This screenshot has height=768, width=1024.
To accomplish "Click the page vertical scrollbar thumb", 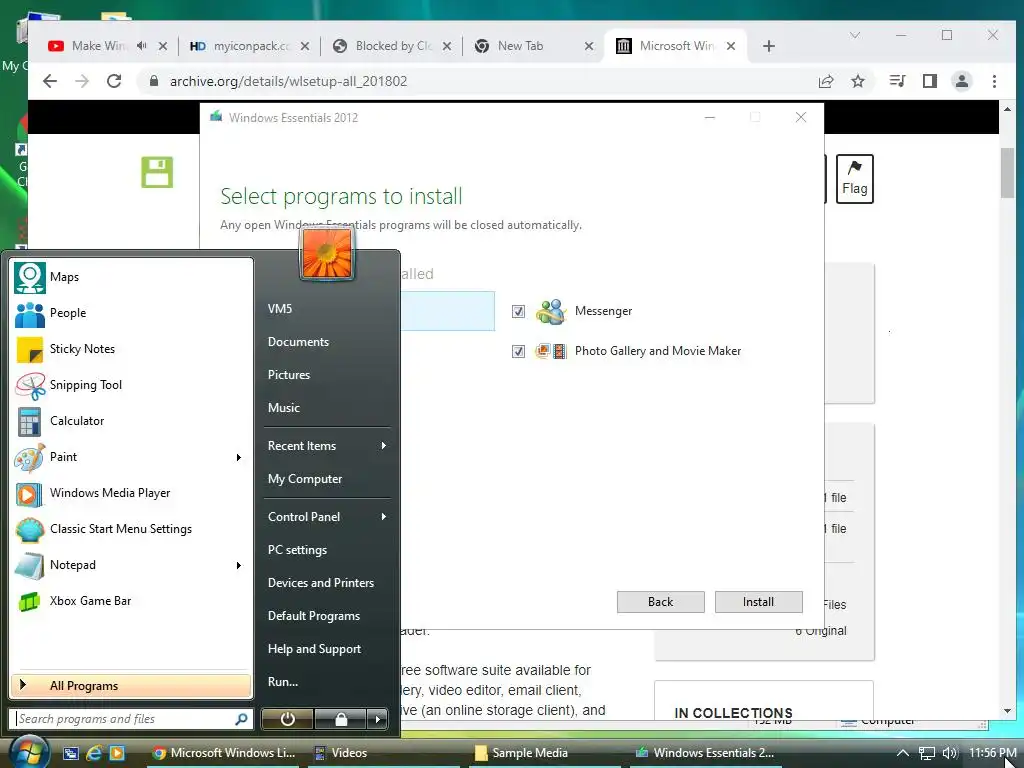I will coord(1007,173).
